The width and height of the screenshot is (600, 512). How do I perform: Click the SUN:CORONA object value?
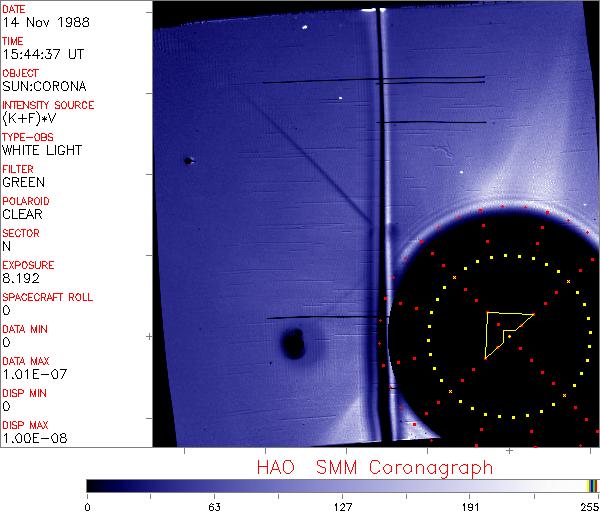click(x=43, y=87)
